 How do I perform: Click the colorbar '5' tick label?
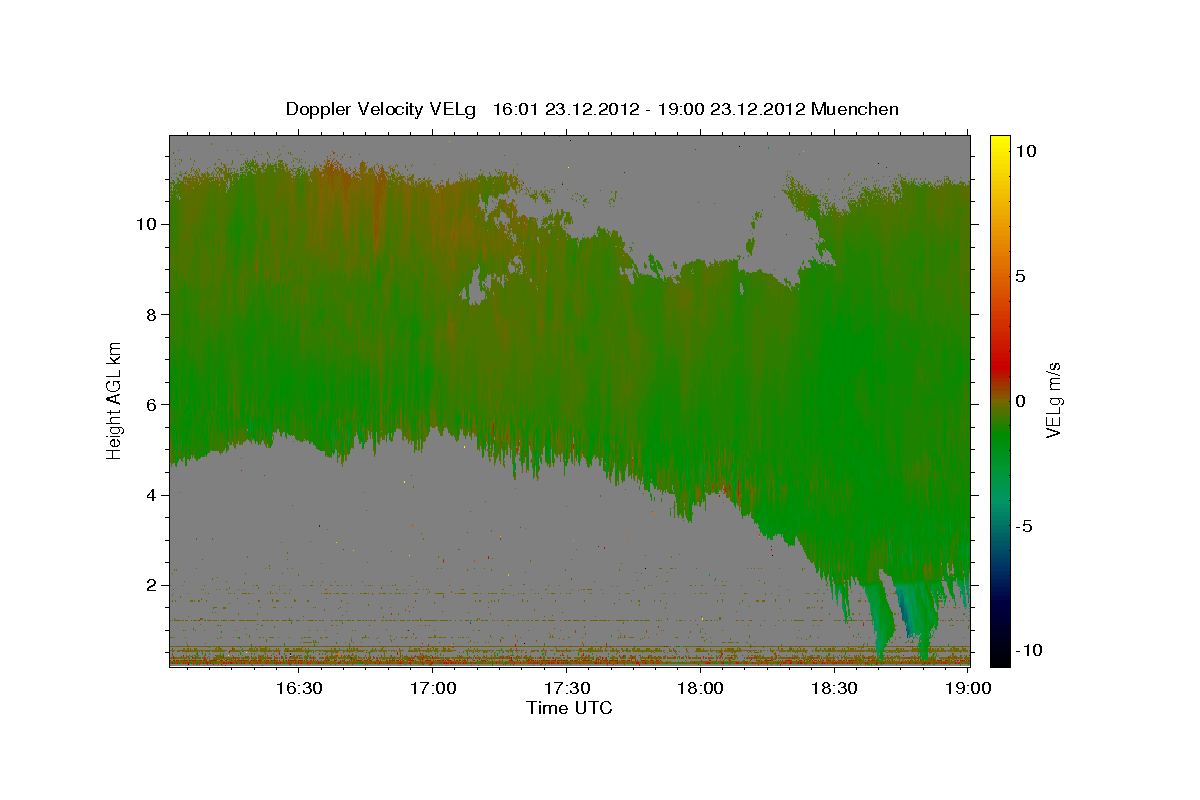tap(1021, 276)
